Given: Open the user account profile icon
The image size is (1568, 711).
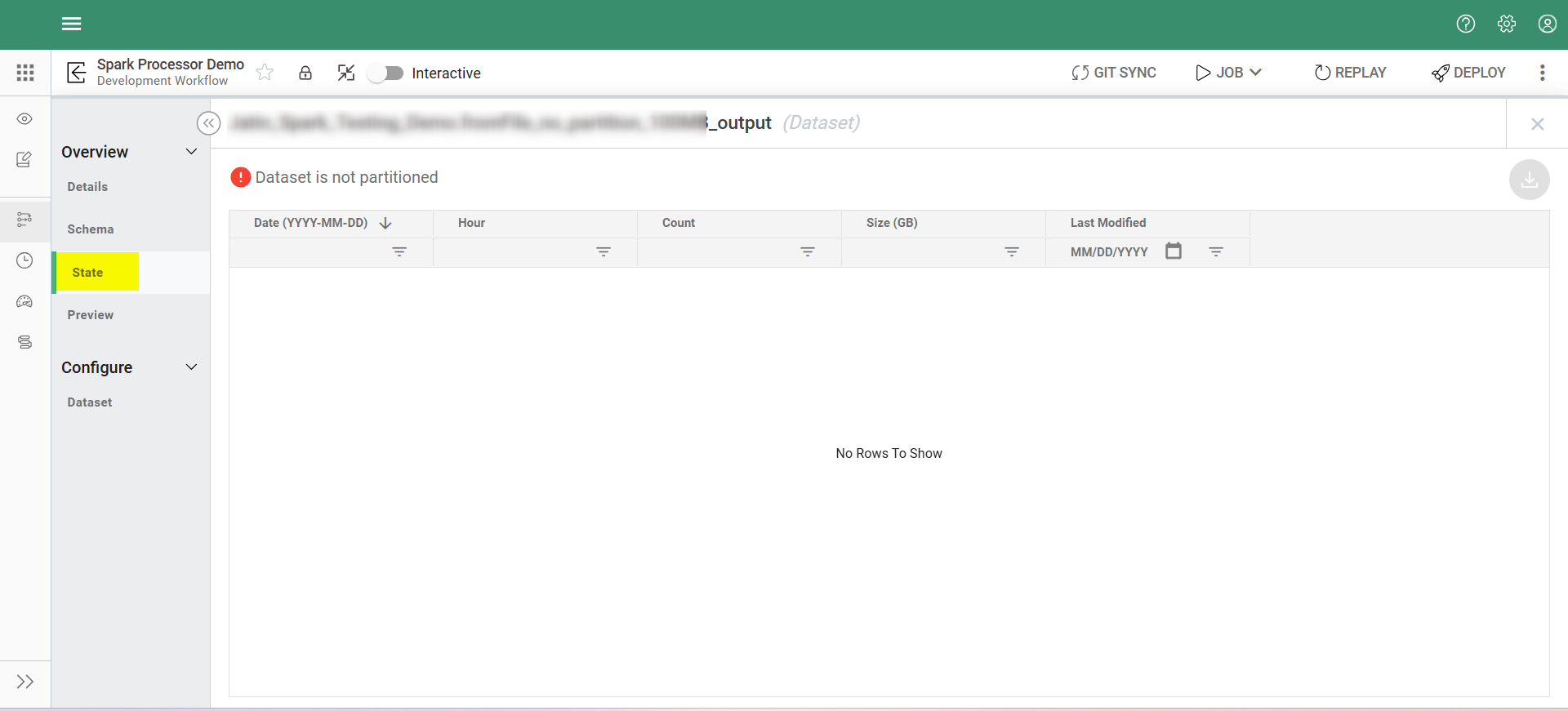Looking at the screenshot, I should click(1547, 24).
